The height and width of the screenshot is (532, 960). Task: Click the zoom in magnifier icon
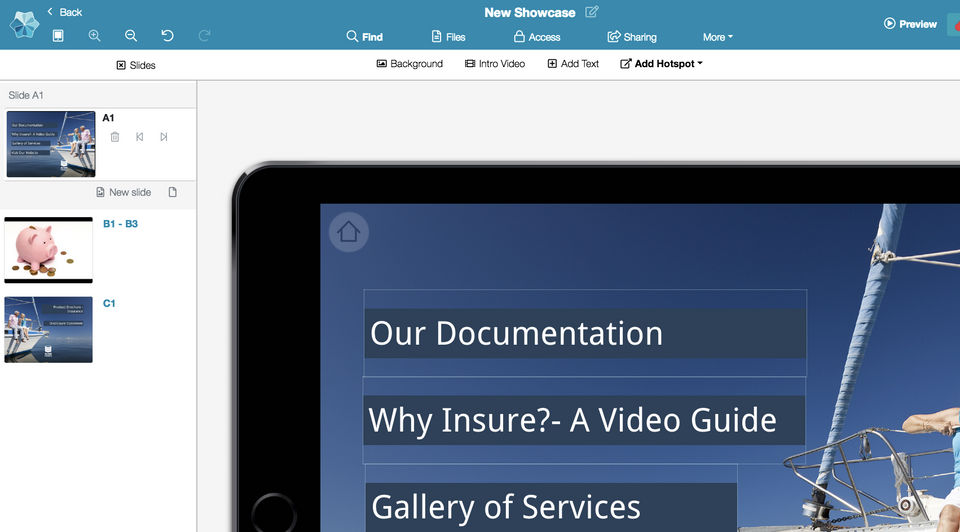[x=94, y=36]
